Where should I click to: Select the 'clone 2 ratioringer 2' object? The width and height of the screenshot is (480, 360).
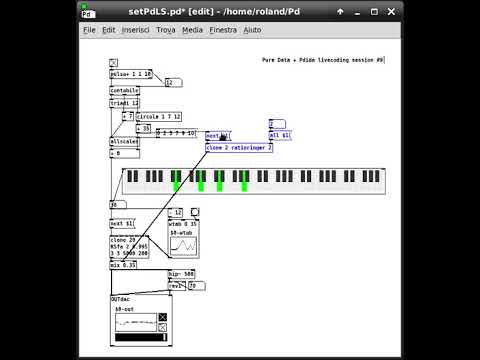239,148
